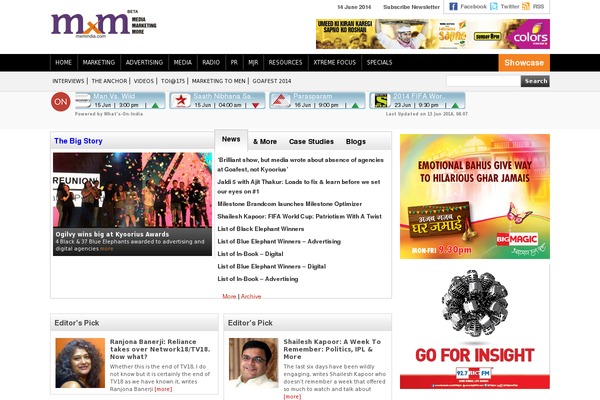Image resolution: width=600 pixels, height=400 pixels.
Task: Open the MEDIA menu
Action: [183, 62]
